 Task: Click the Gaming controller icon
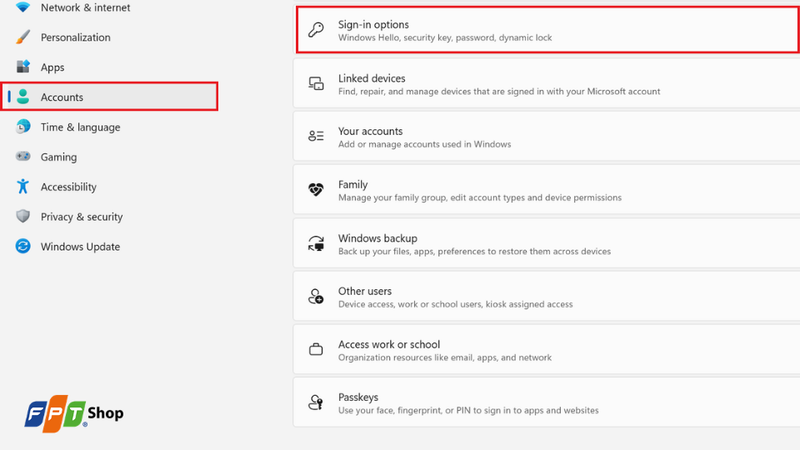[x=23, y=156]
